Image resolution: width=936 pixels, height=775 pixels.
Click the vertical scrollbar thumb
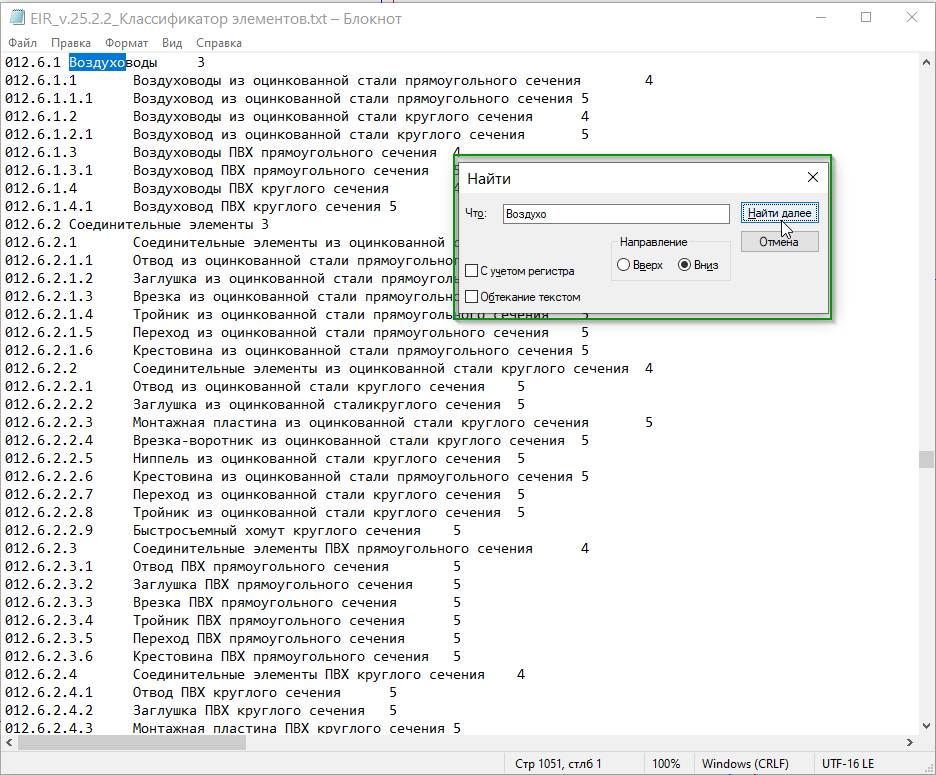click(926, 459)
